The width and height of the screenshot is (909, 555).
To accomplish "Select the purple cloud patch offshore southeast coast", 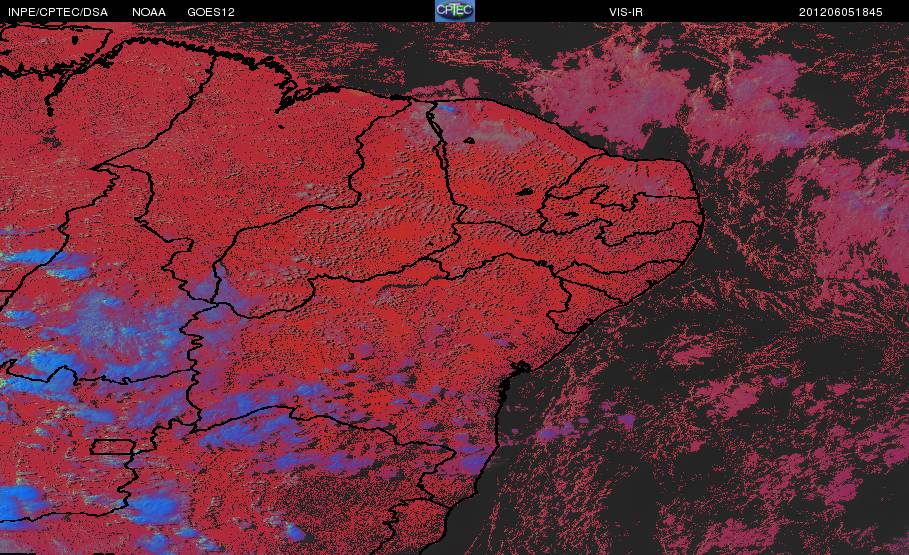I will 555,432.
